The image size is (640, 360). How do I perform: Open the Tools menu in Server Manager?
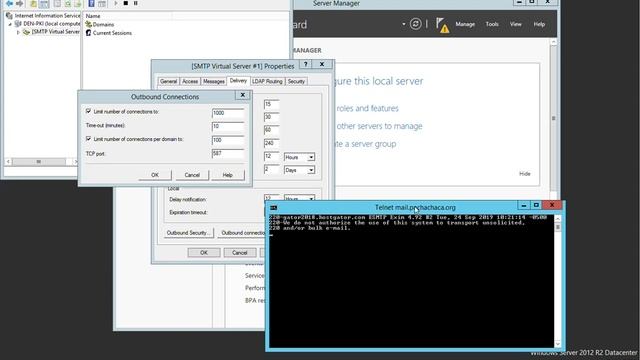tap(492, 24)
